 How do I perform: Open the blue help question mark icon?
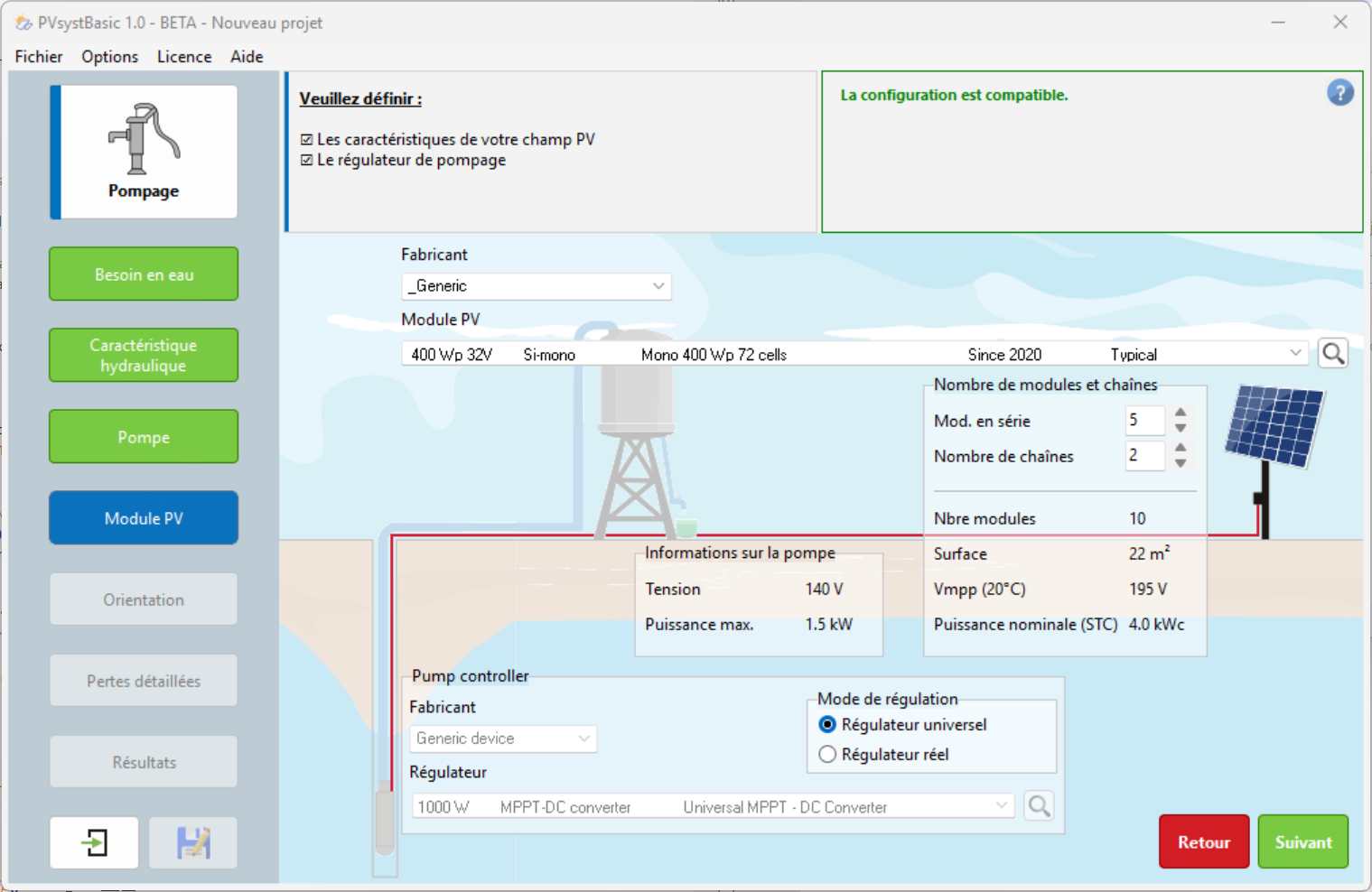tap(1339, 92)
